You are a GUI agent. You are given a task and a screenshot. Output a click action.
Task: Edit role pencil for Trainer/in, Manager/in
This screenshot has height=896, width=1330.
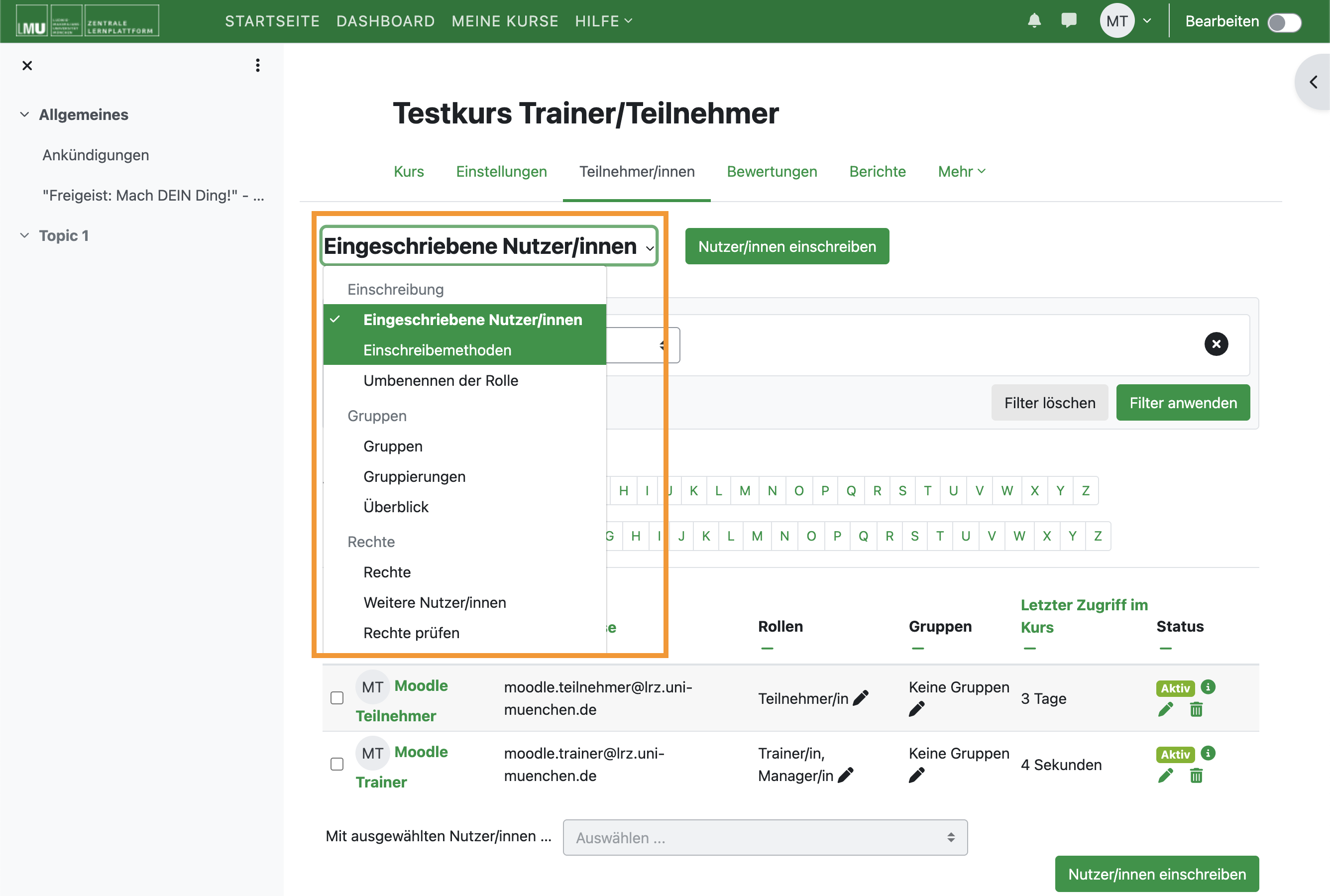[846, 776]
